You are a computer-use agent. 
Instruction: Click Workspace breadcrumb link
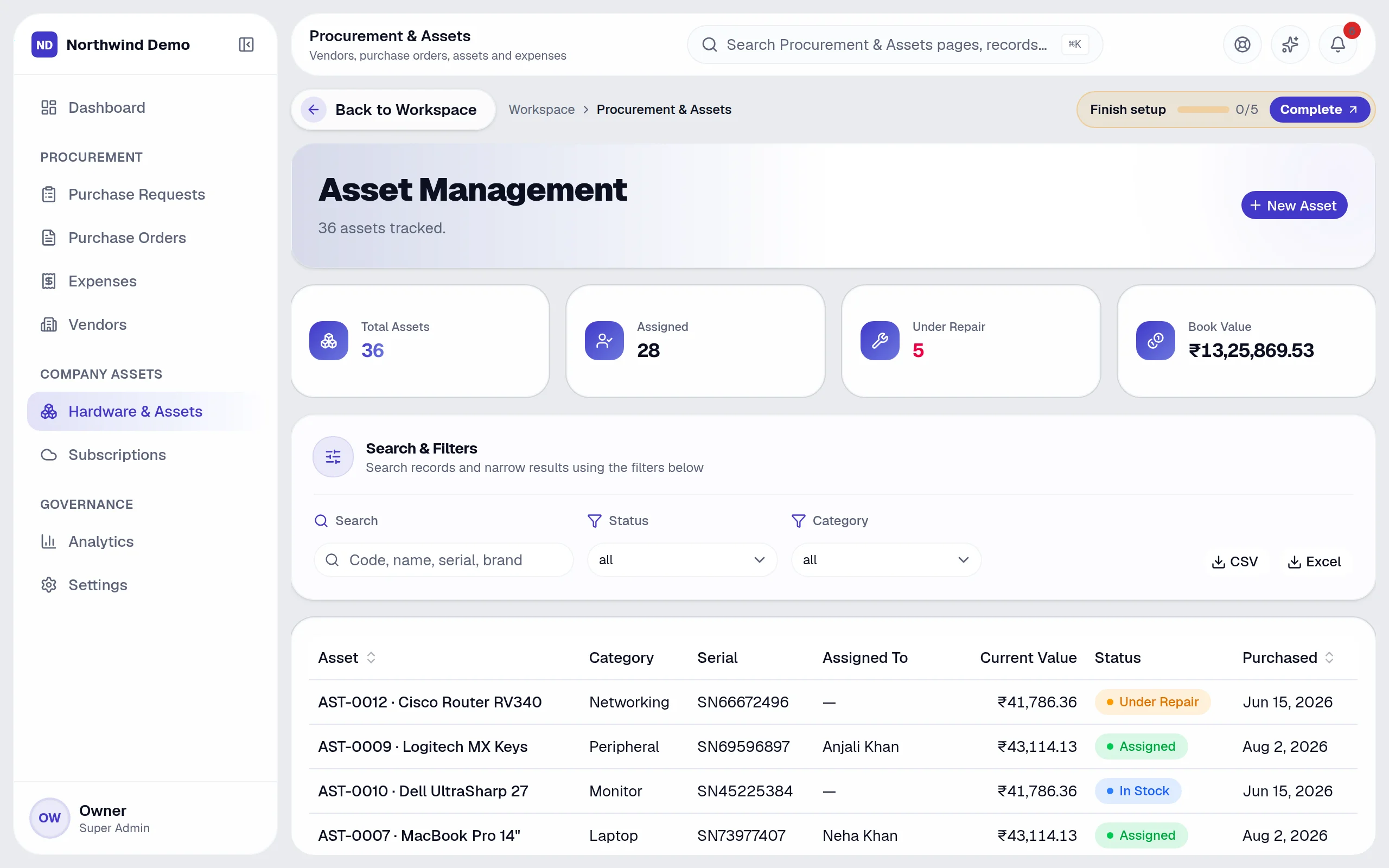pyautogui.click(x=541, y=110)
